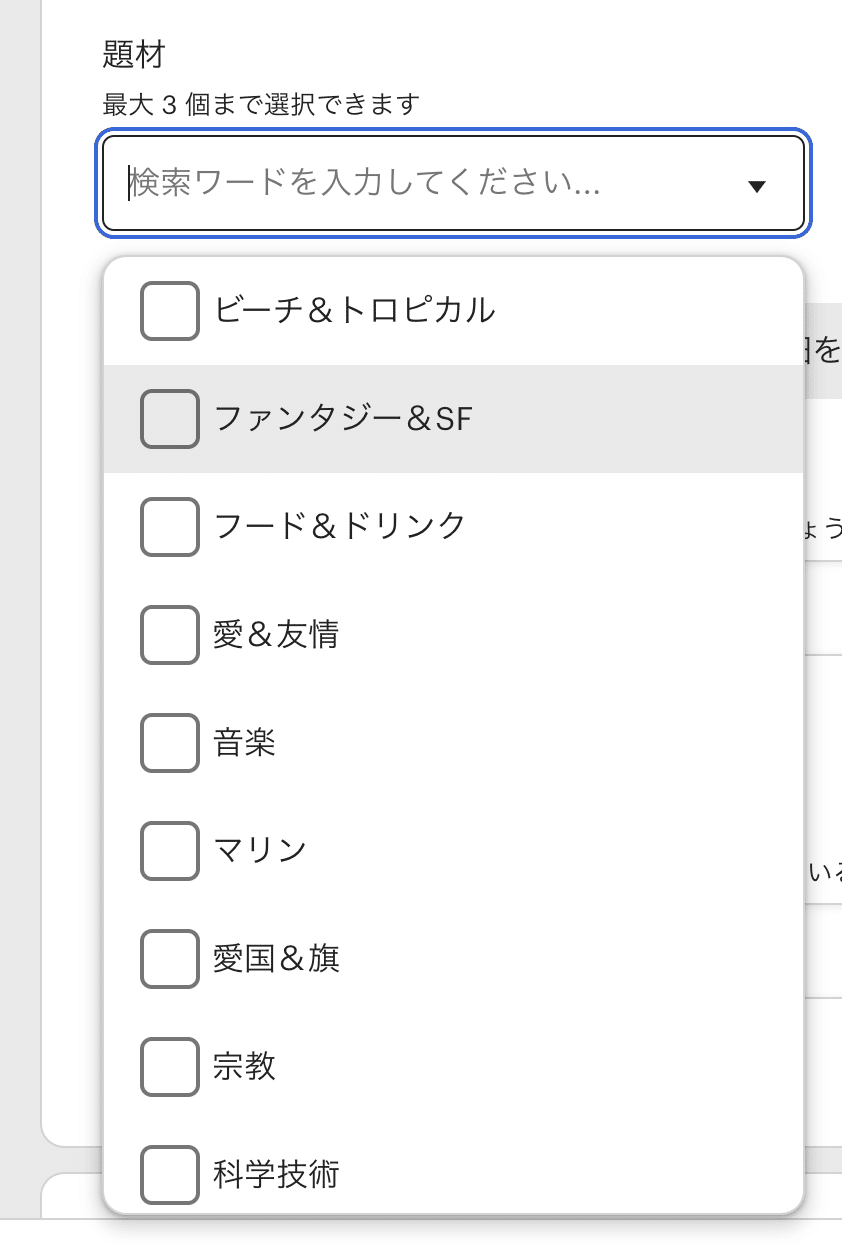The height and width of the screenshot is (1244, 842).
Task: Tick the ファンタジー&SF checkbox
Action: click(x=170, y=419)
